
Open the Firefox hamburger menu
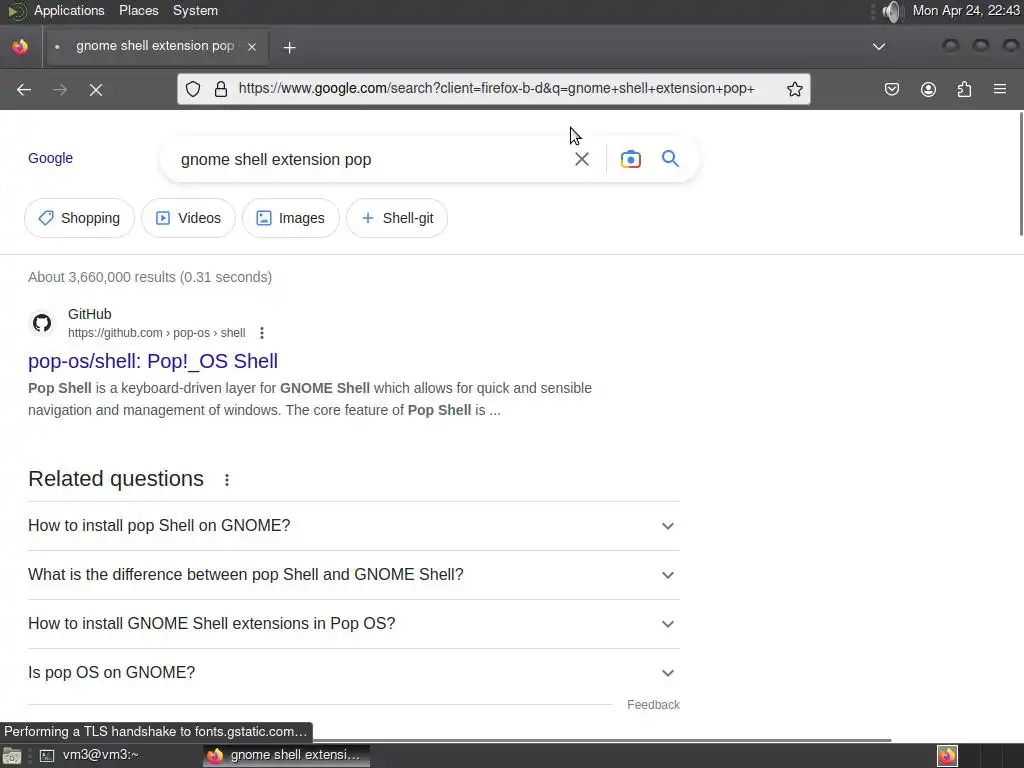pyautogui.click(x=1000, y=89)
